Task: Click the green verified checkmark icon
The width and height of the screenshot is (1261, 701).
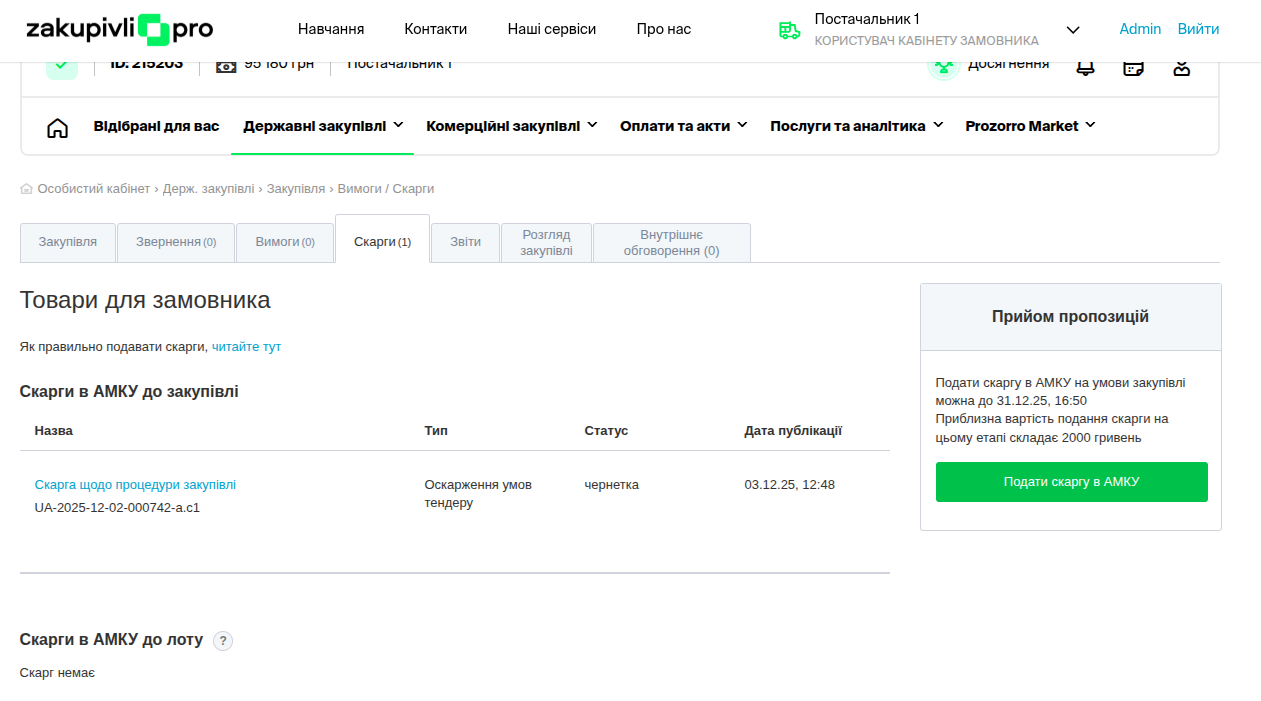Action: click(x=62, y=66)
